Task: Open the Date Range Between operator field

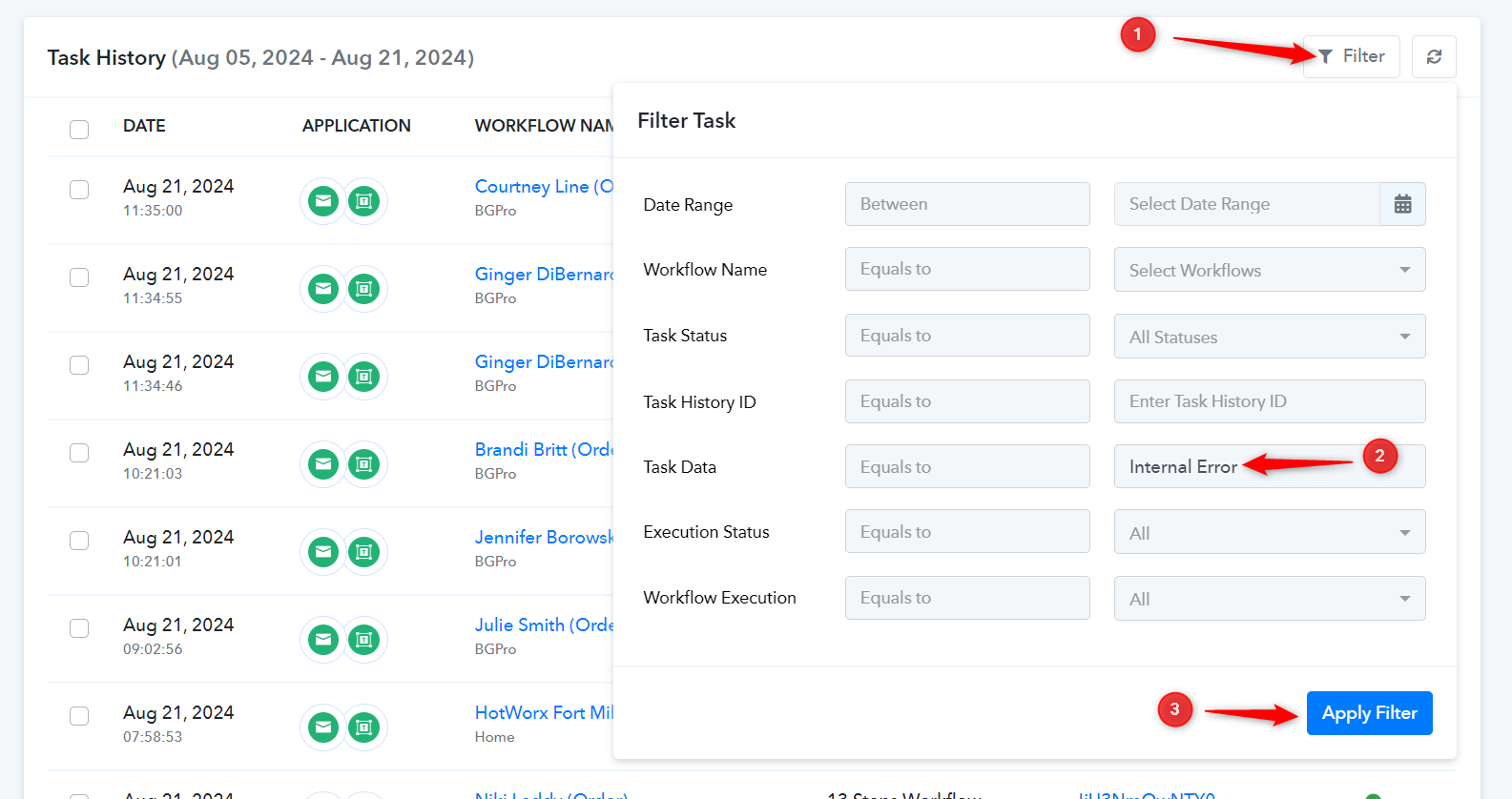Action: [967, 204]
